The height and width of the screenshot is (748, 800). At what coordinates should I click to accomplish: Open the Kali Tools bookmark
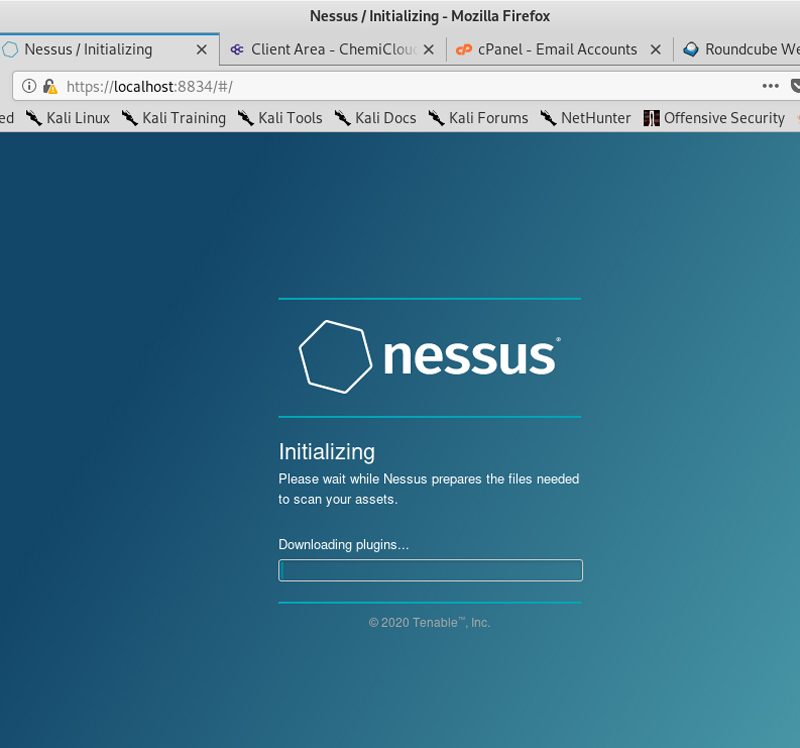280,118
